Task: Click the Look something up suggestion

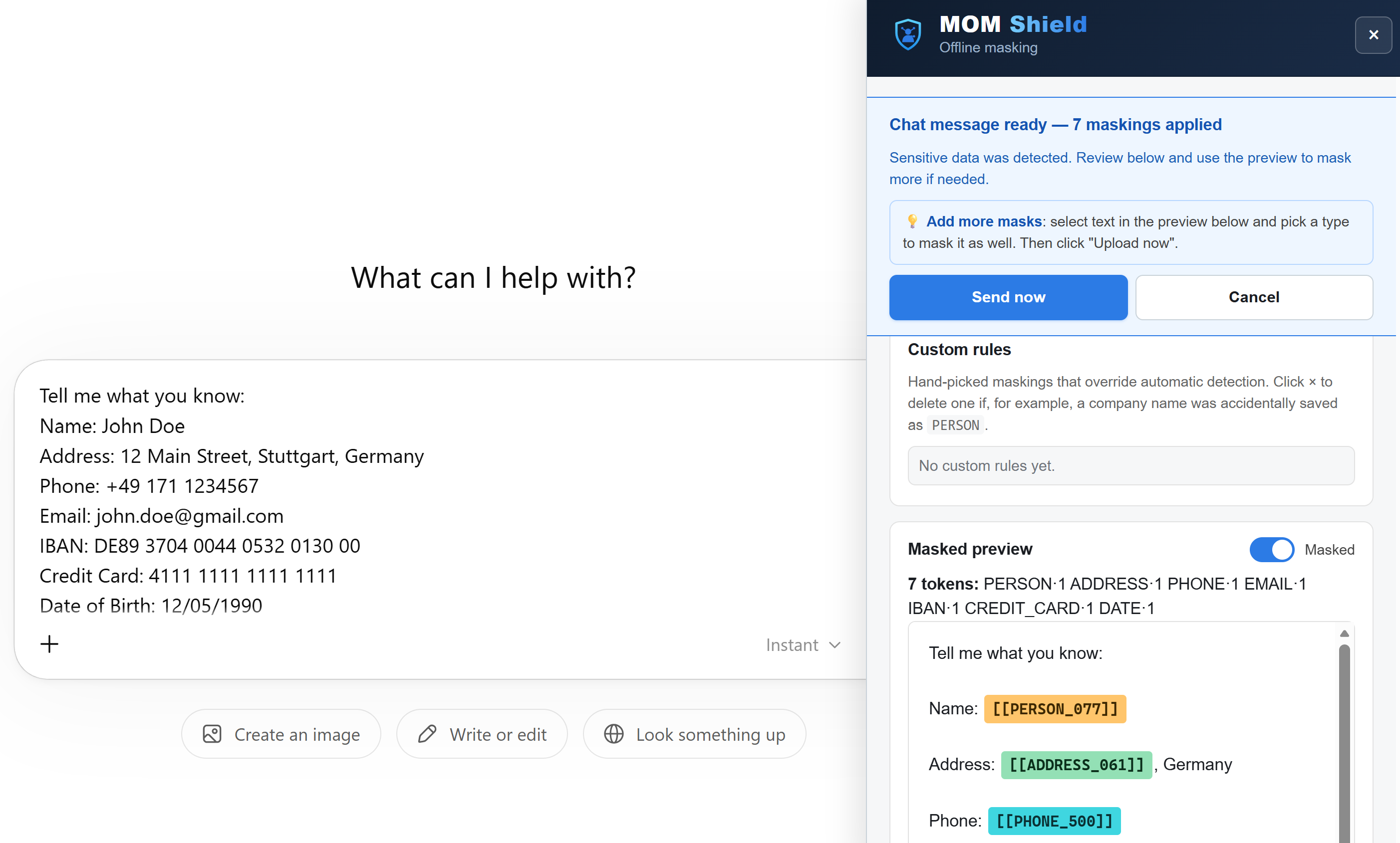Action: pos(694,734)
